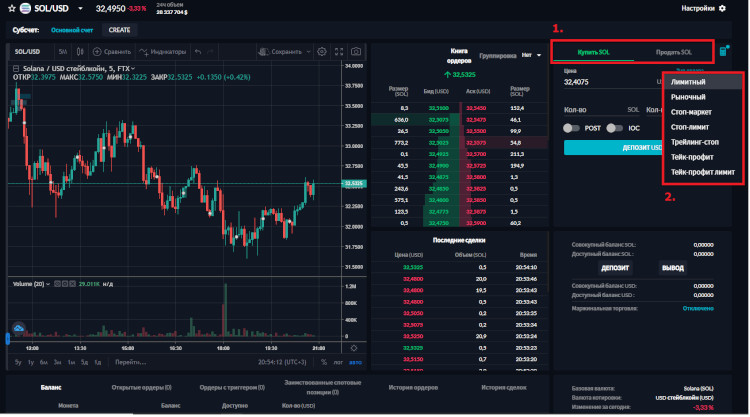
Task: Open chart settings gear in chart toolbar
Action: point(322,51)
